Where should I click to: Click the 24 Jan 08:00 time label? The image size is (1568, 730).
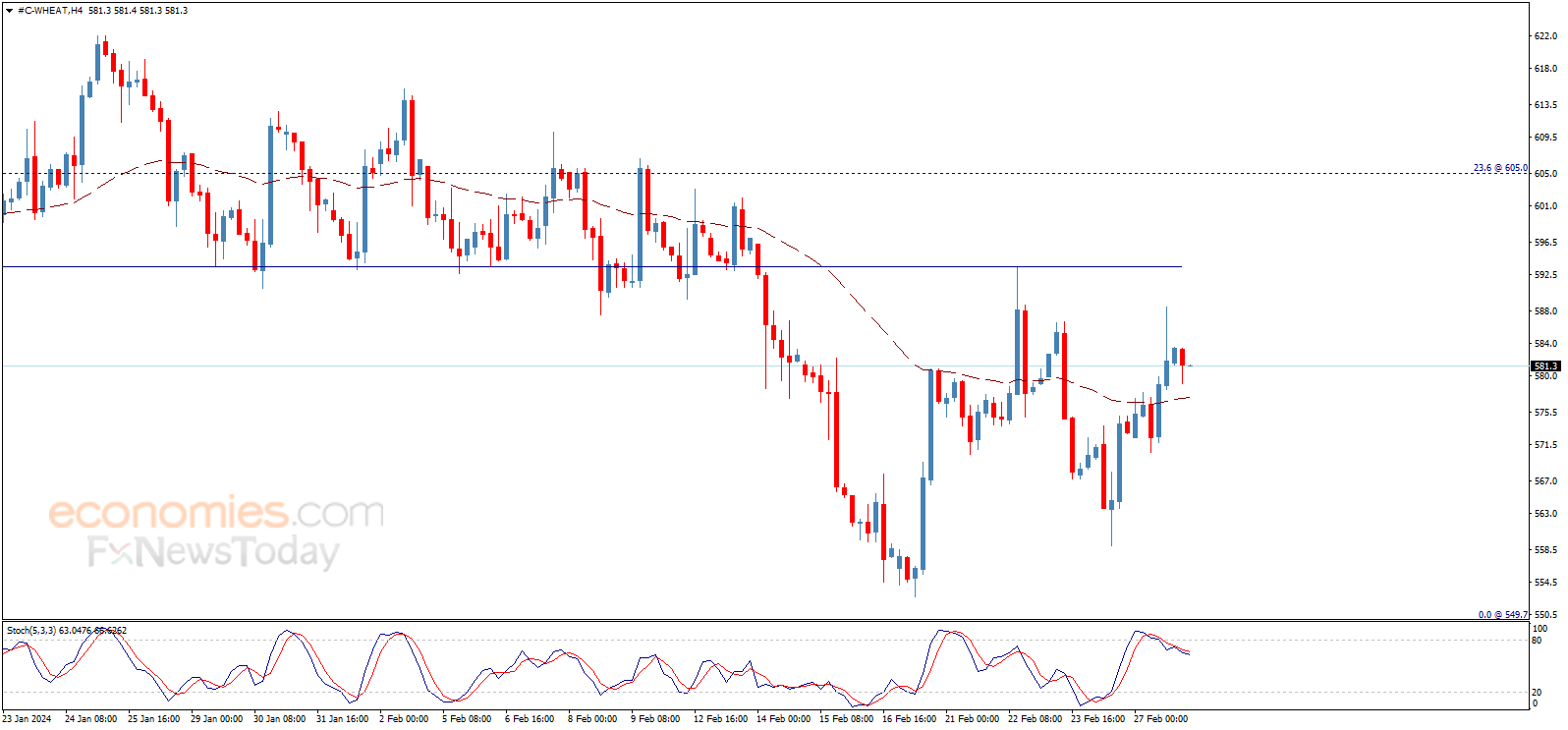90,719
